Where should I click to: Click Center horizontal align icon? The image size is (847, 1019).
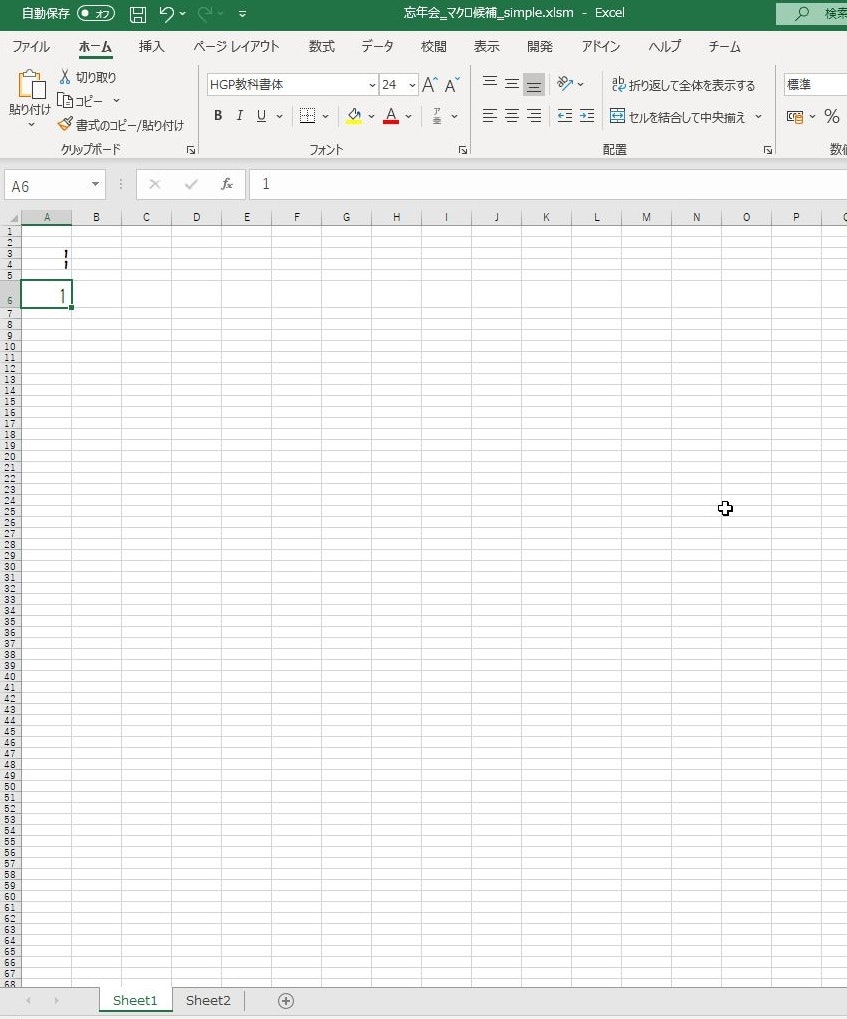(x=512, y=116)
